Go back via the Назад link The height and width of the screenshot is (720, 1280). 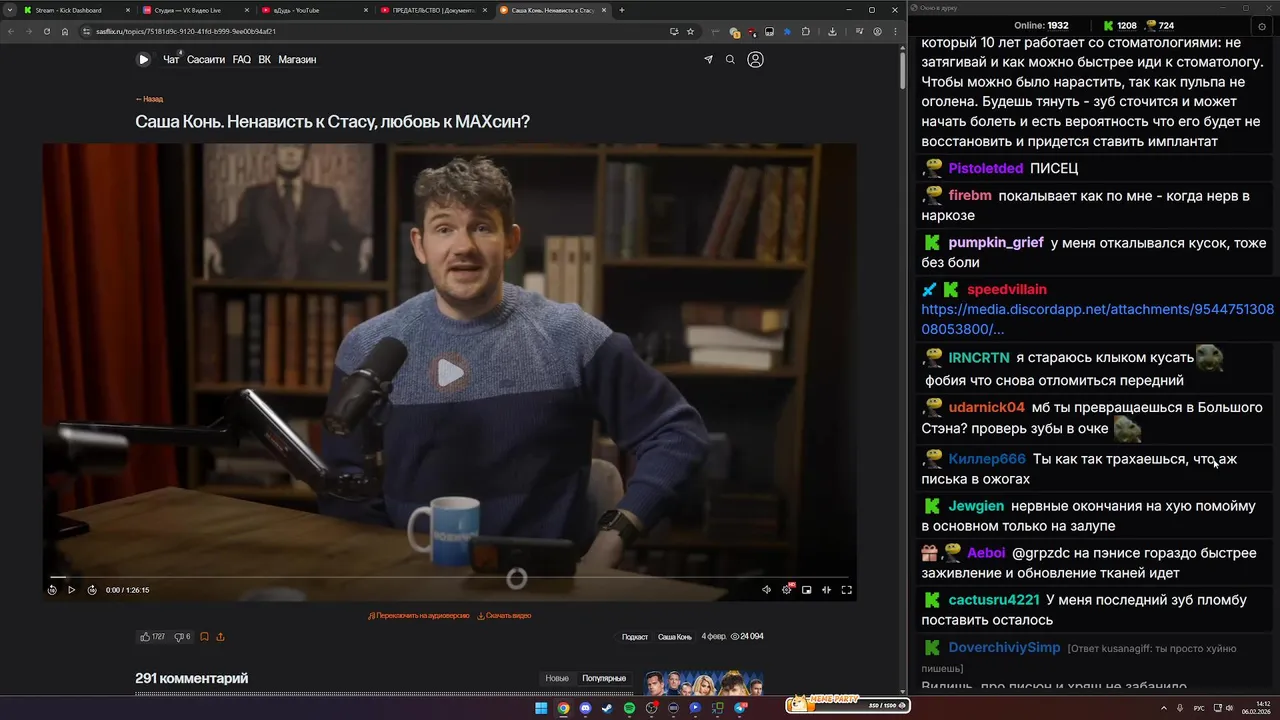149,99
